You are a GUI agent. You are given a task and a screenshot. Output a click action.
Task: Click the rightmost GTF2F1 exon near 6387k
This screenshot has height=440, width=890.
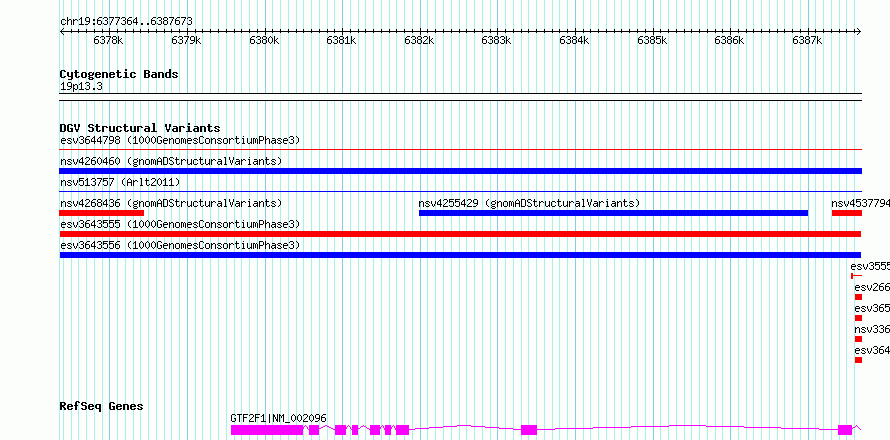tap(845, 430)
